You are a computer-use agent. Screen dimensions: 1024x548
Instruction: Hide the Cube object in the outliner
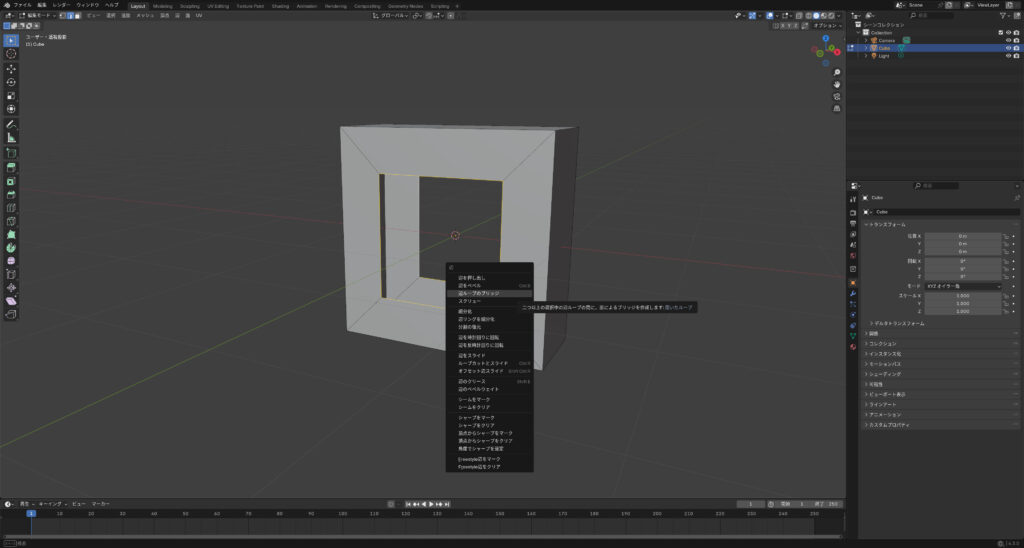coord(1008,48)
